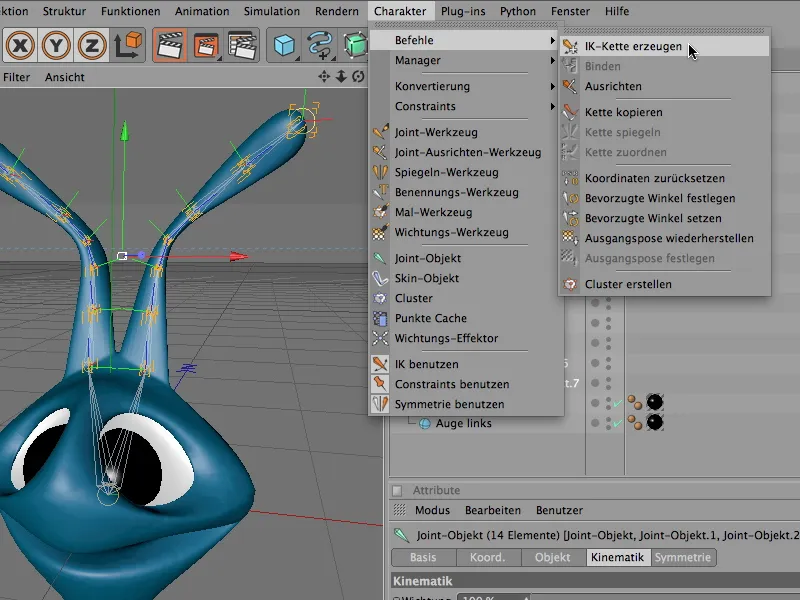Expand the Constraints submenu
Image resolution: width=800 pixels, height=600 pixels.
point(466,106)
